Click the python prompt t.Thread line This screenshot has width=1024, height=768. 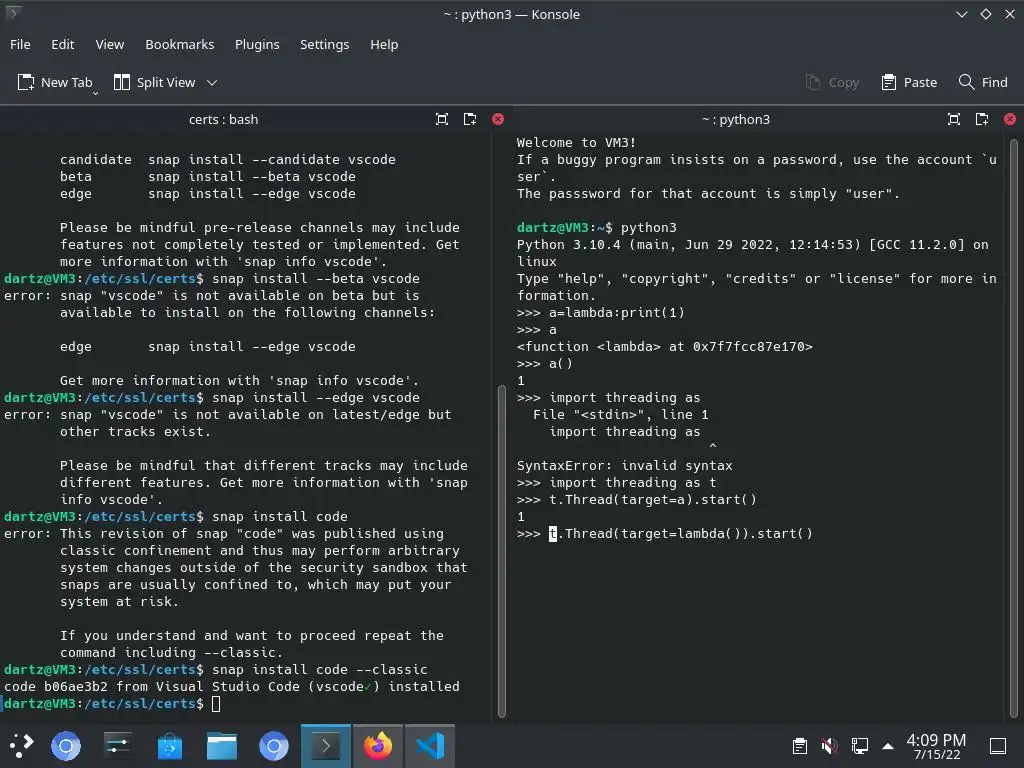(x=664, y=534)
